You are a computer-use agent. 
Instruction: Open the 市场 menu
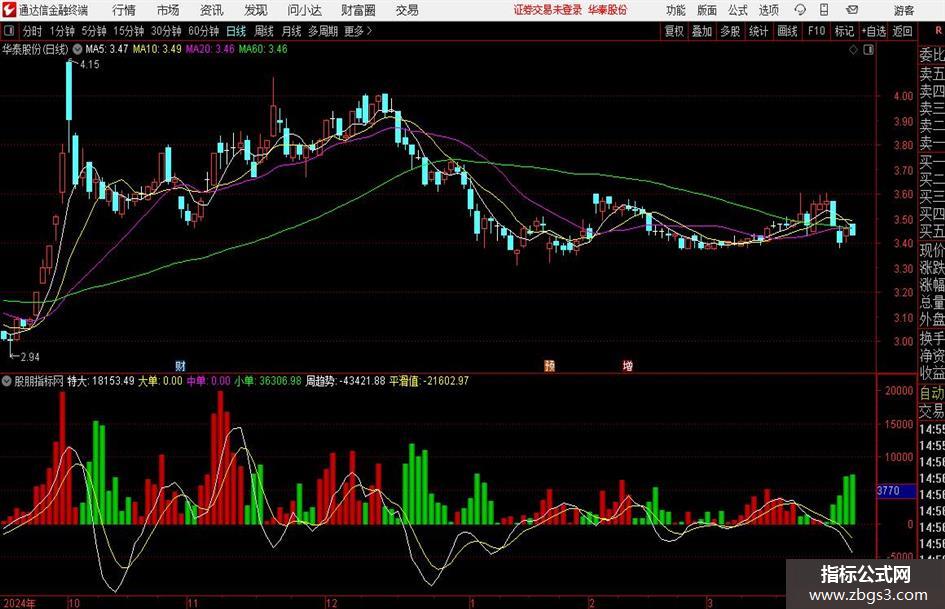168,10
